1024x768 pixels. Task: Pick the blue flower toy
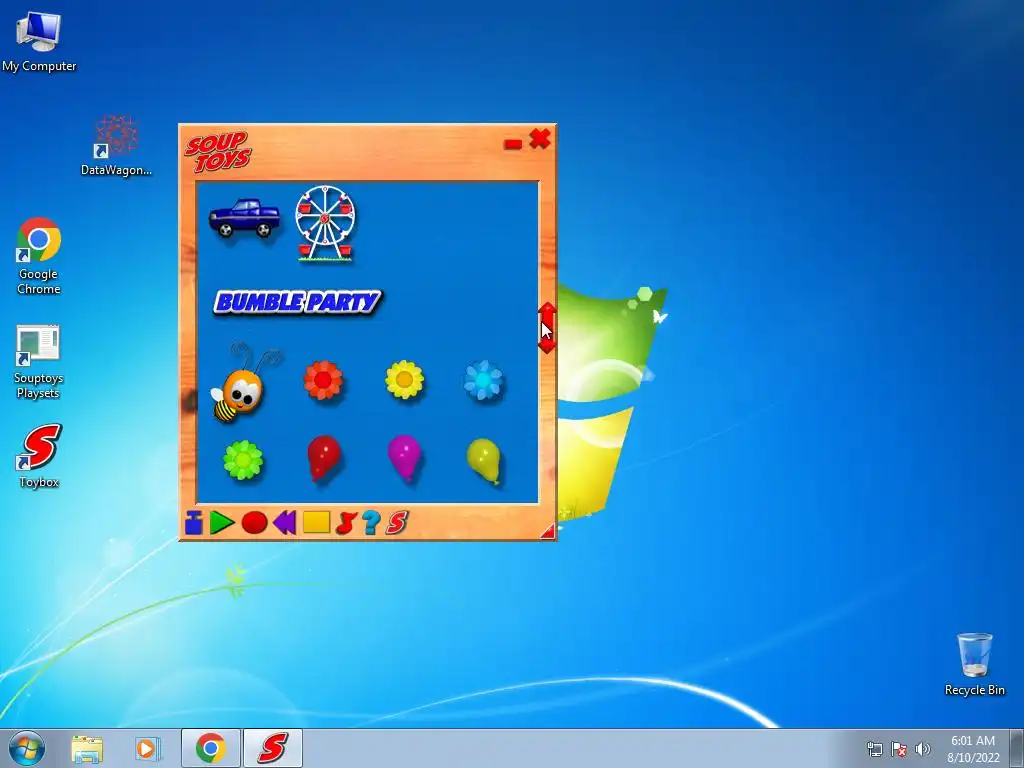pyautogui.click(x=484, y=381)
